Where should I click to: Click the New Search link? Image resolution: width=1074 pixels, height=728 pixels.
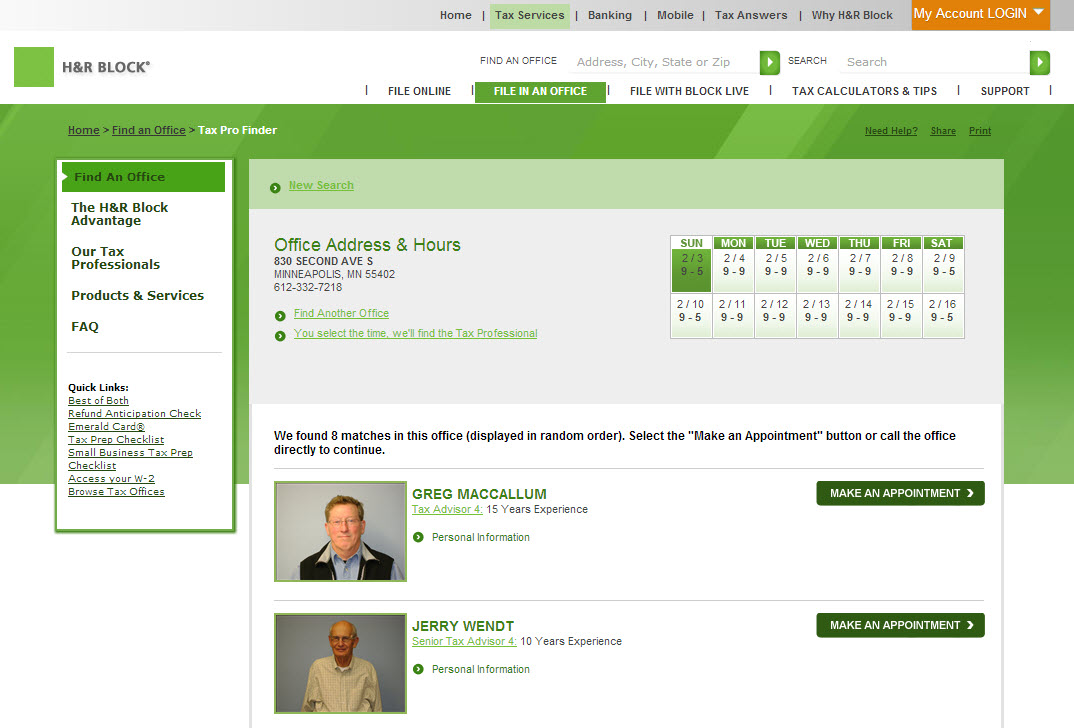click(321, 186)
